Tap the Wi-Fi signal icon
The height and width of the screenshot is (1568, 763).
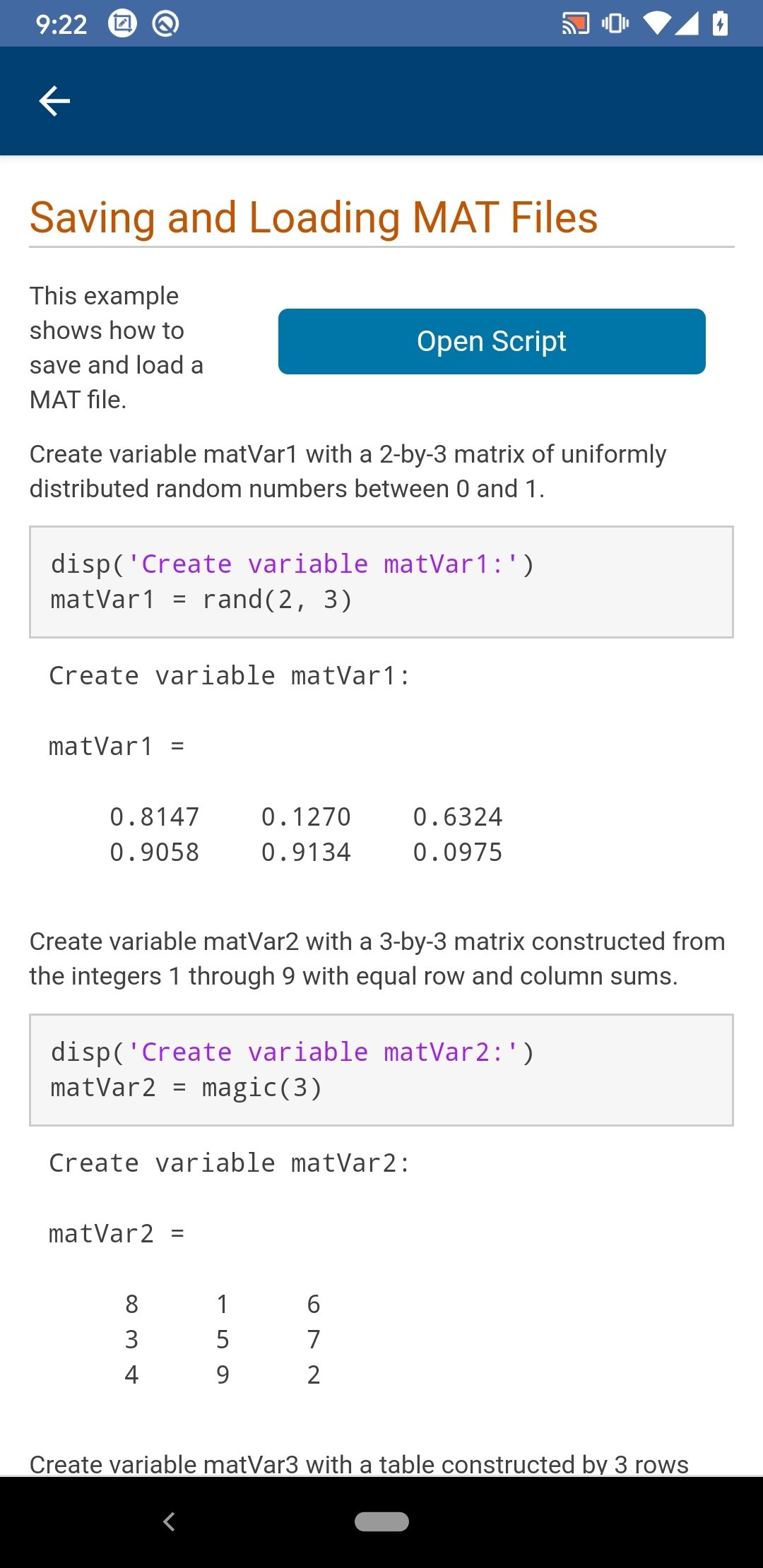[x=657, y=24]
